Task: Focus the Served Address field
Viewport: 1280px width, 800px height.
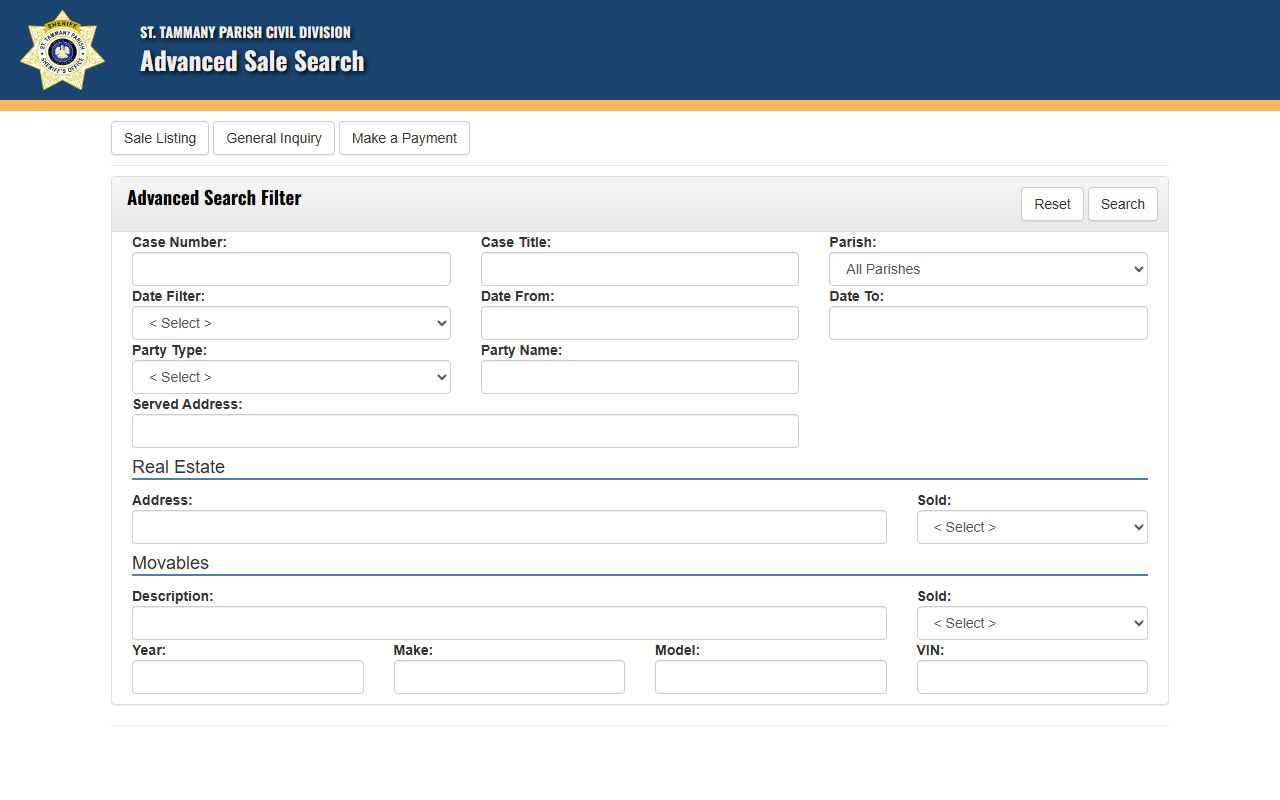Action: (x=465, y=431)
